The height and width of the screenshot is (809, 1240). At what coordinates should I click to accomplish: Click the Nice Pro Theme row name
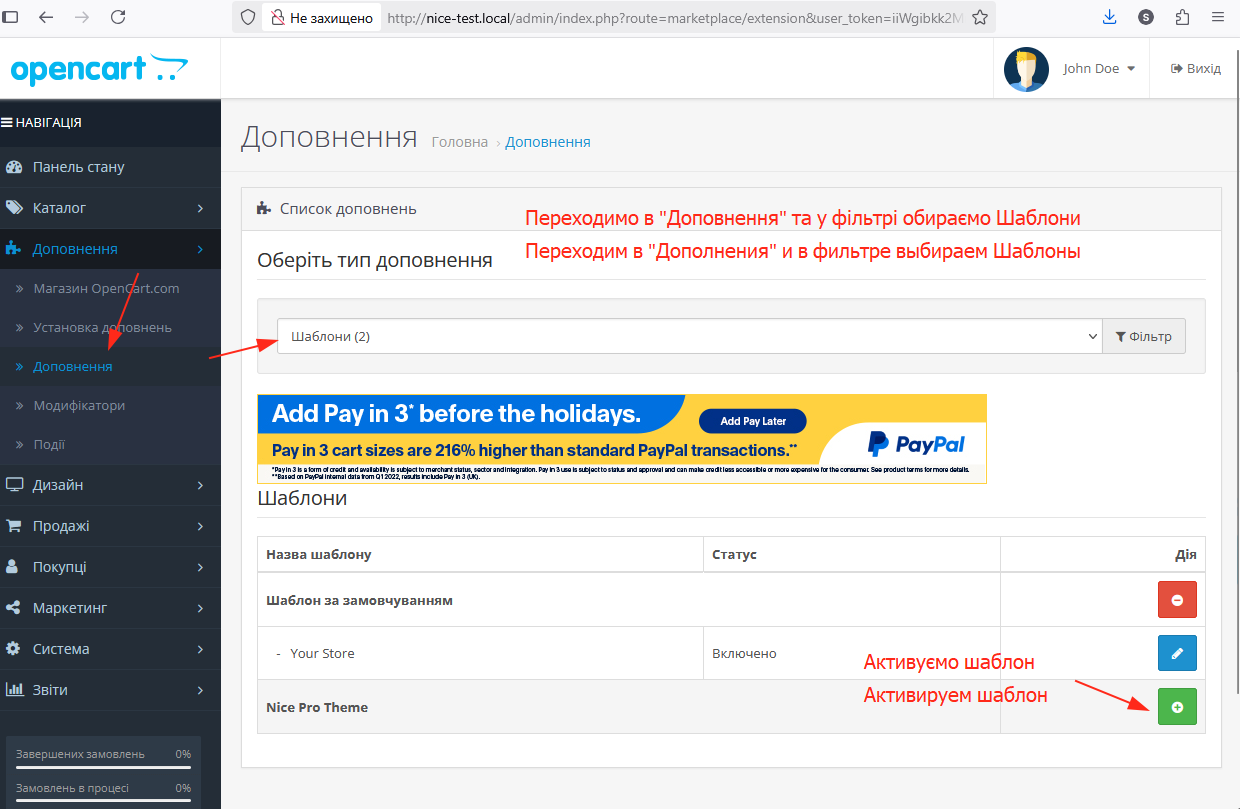(317, 707)
